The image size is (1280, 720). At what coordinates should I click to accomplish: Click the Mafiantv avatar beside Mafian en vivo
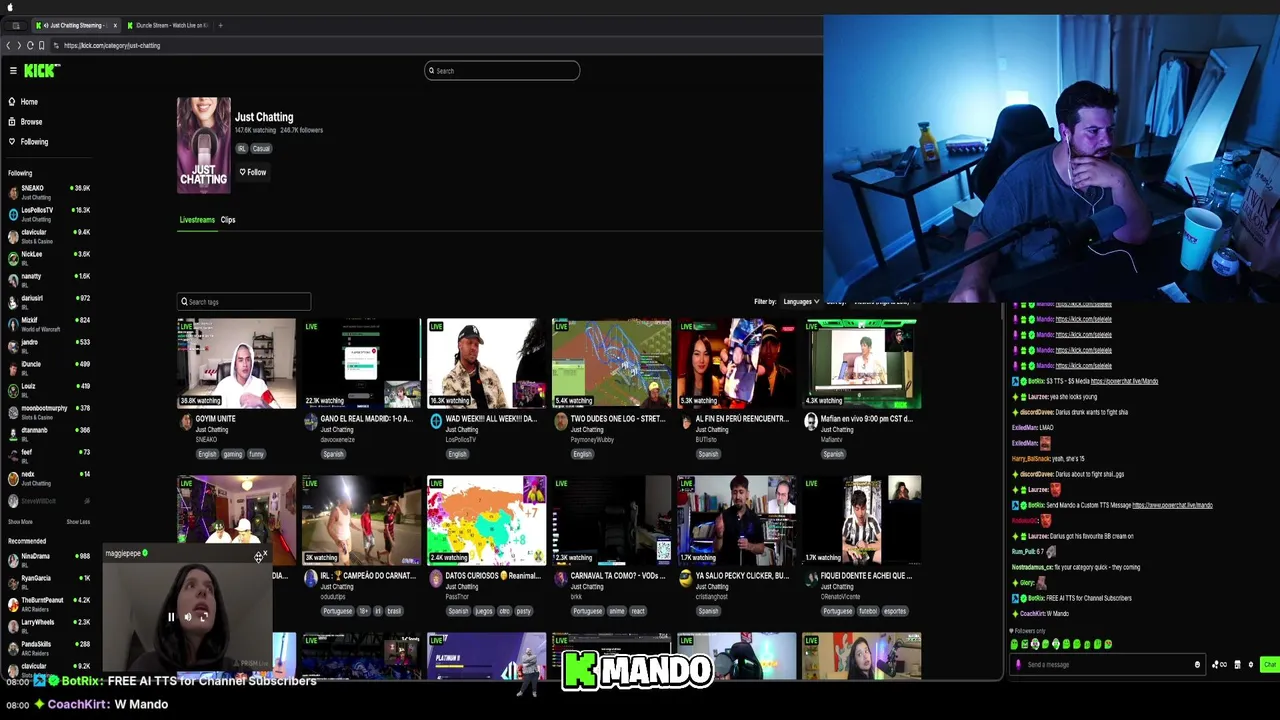point(811,422)
